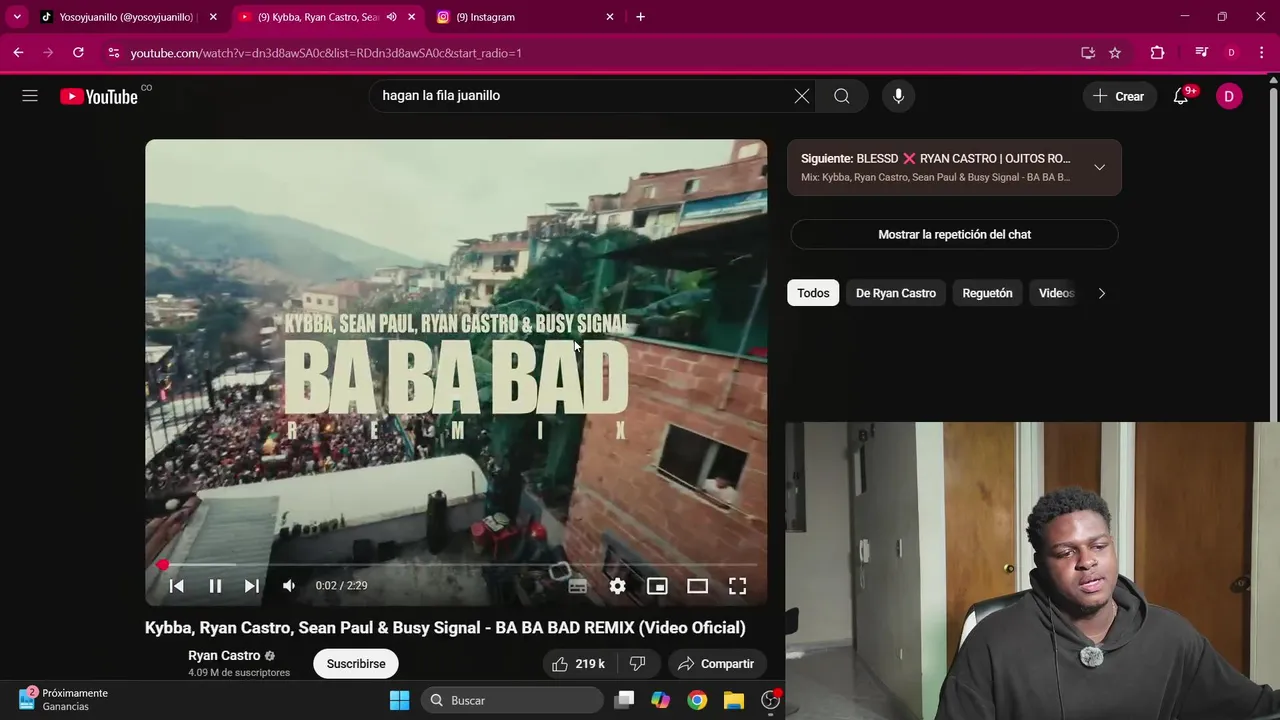Open Chrome from the taskbar
Screen dimensions: 1280x720
697,700
